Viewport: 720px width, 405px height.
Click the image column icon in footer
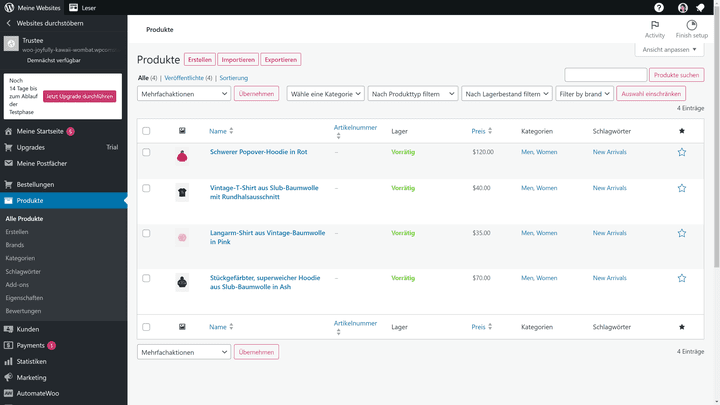pyautogui.click(x=182, y=326)
